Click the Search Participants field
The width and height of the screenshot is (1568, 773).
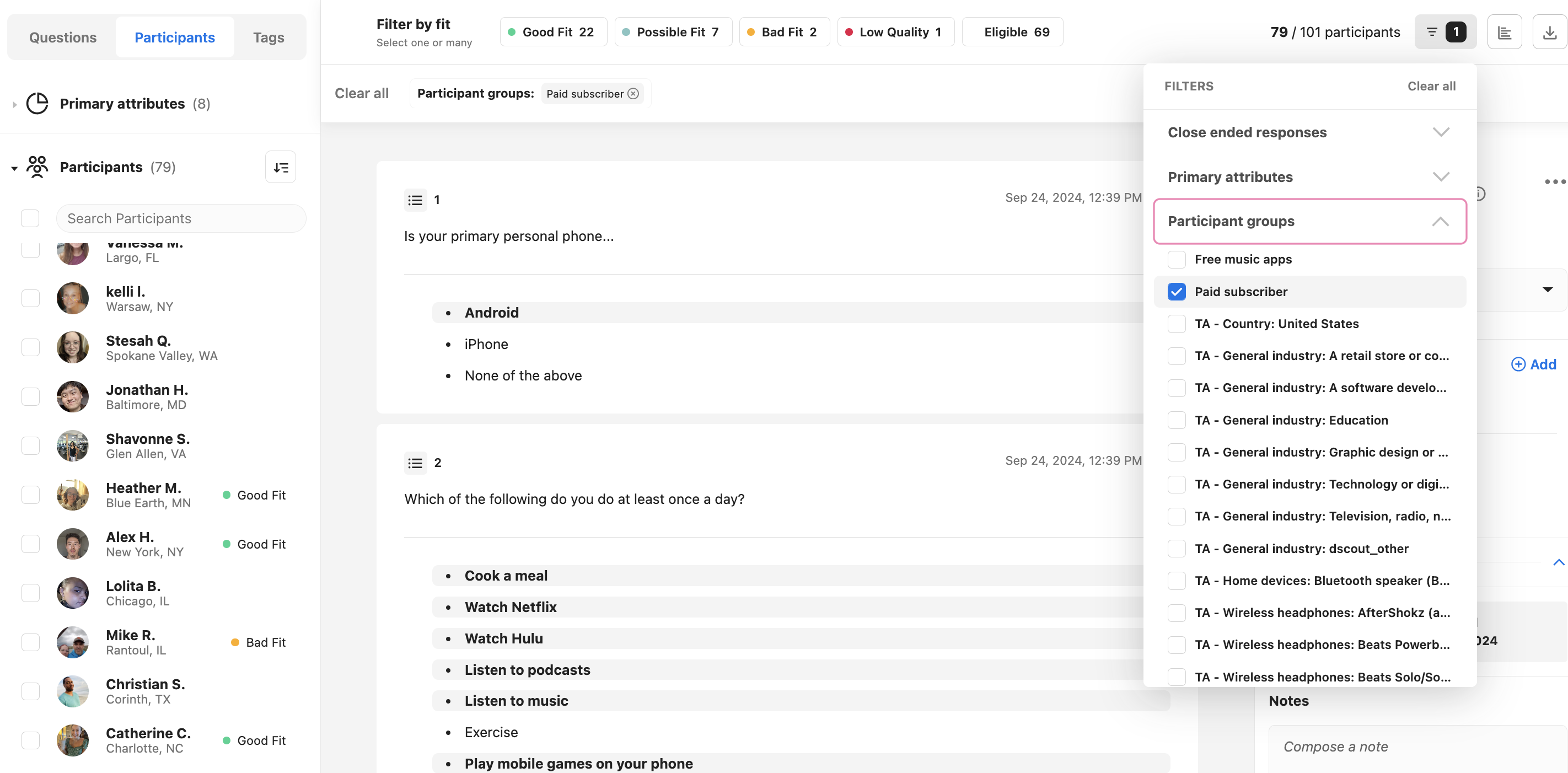[181, 218]
